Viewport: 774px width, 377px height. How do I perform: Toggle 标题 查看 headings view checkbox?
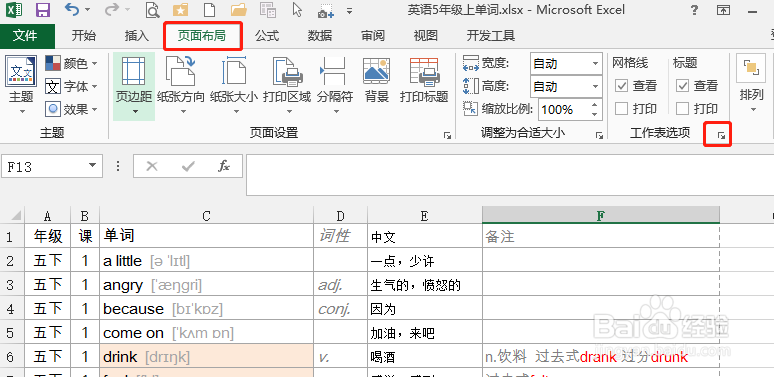point(682,86)
